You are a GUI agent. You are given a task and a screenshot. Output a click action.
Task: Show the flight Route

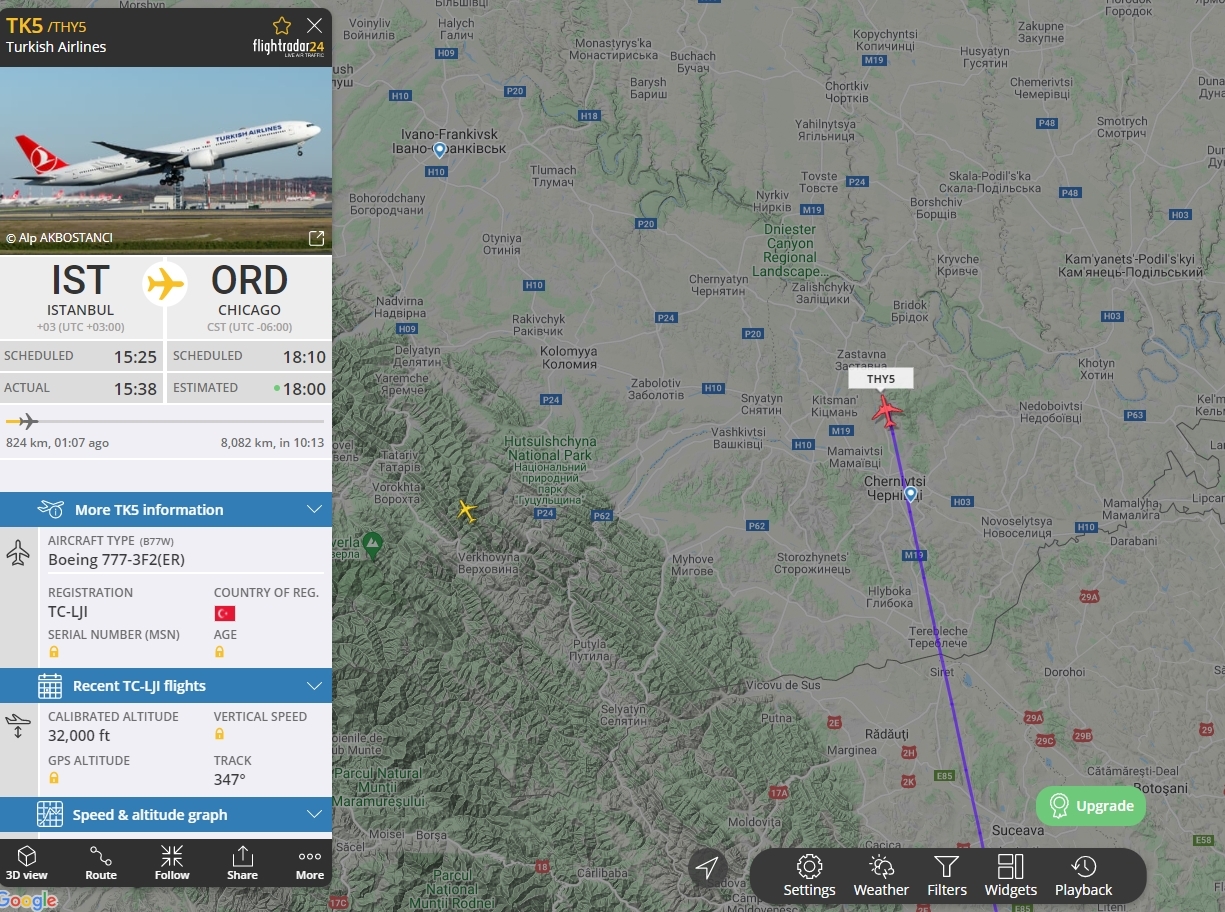pyautogui.click(x=101, y=863)
